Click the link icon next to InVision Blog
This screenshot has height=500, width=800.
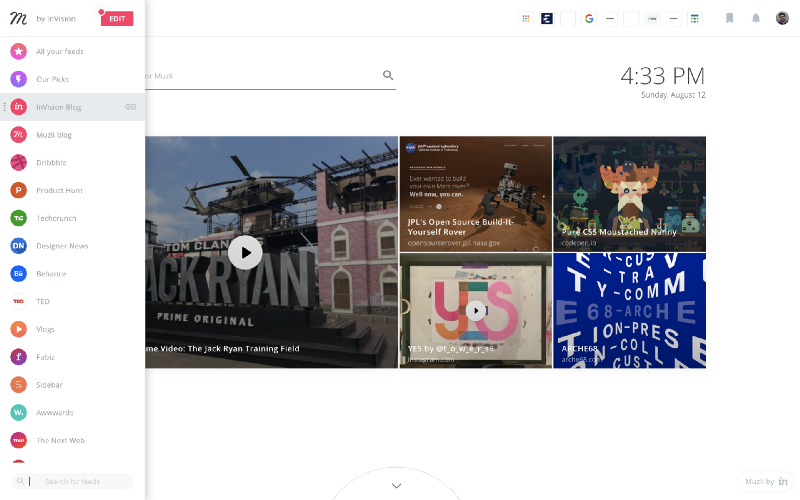click(x=131, y=107)
